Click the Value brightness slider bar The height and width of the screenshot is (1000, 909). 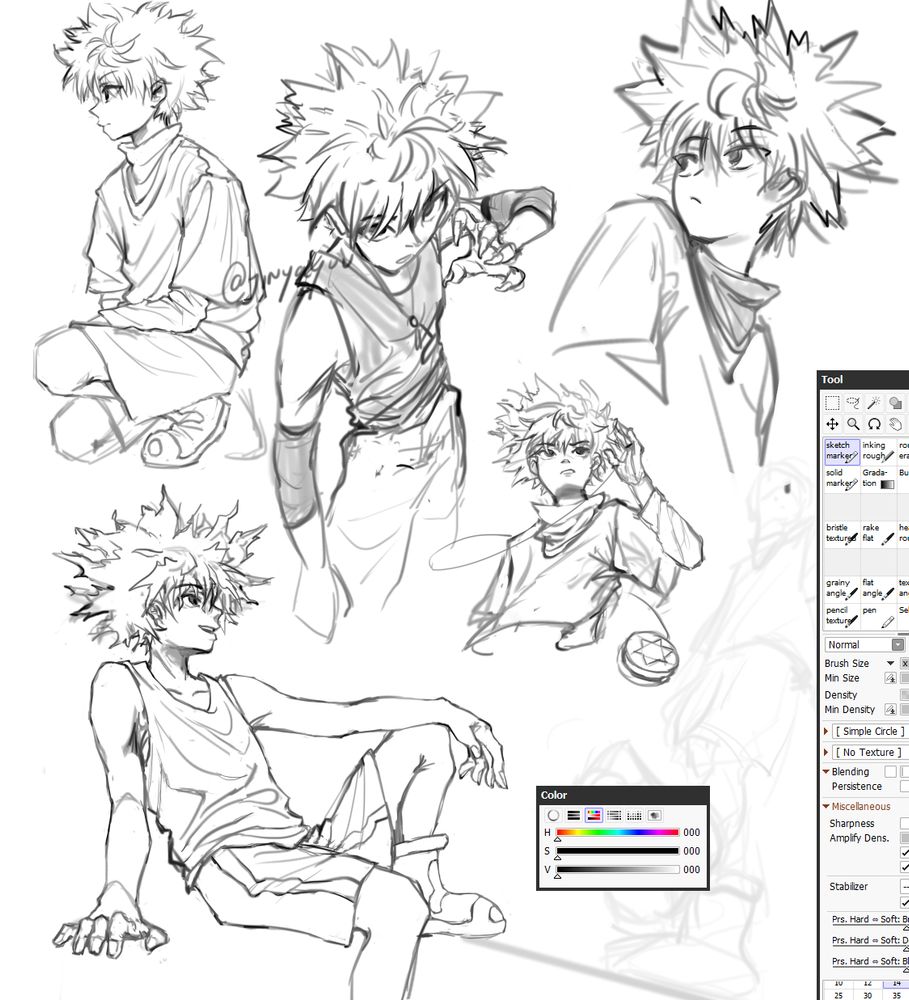617,869
